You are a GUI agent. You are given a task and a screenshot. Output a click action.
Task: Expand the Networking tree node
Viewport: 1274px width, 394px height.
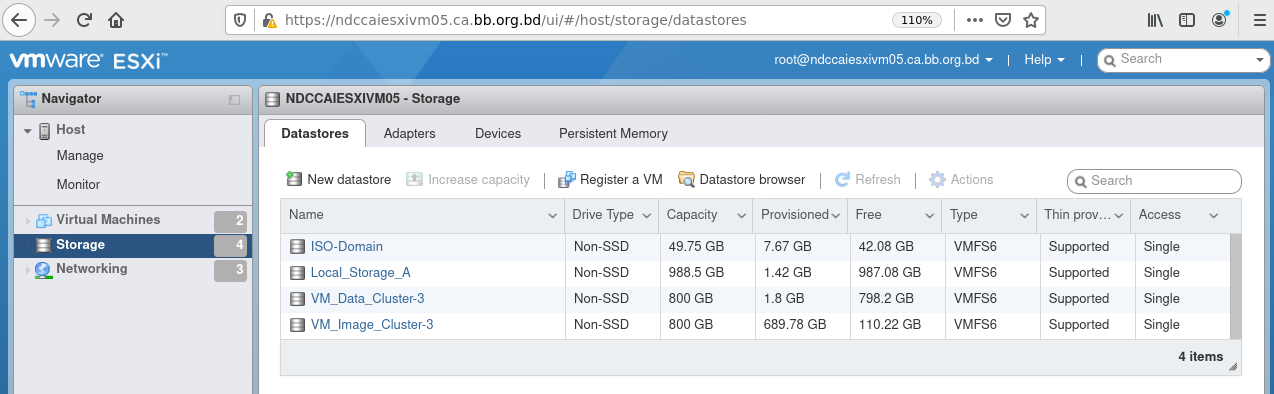tap(27, 270)
